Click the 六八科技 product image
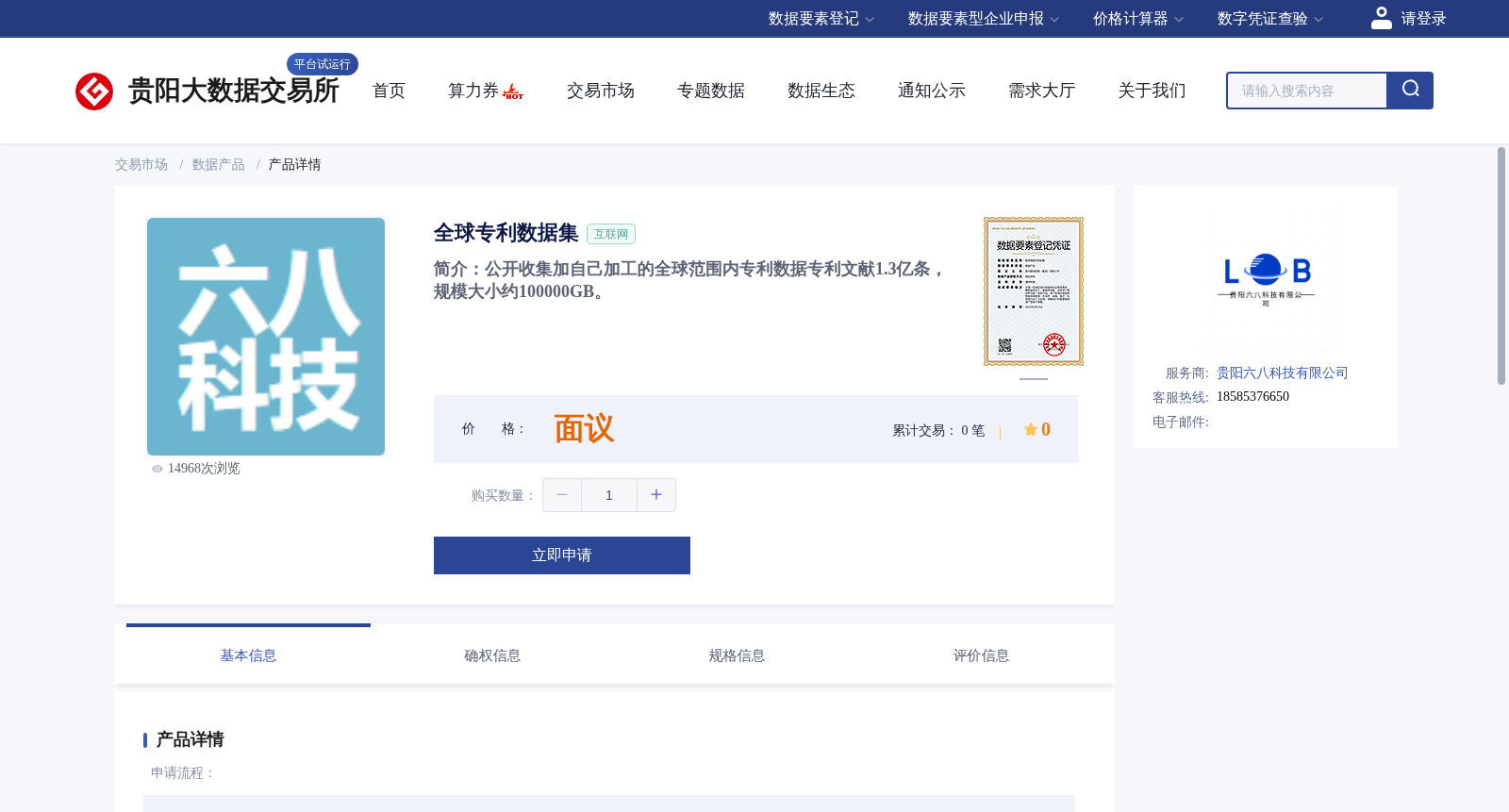 [x=266, y=337]
